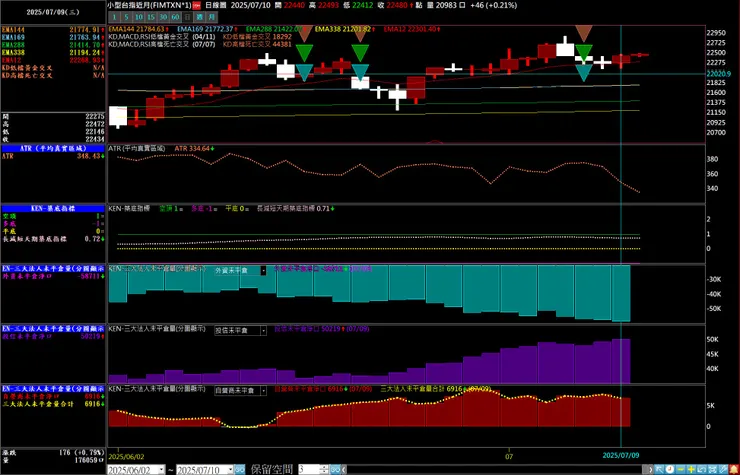Switch to the 30-minute timeframe

click(163, 17)
